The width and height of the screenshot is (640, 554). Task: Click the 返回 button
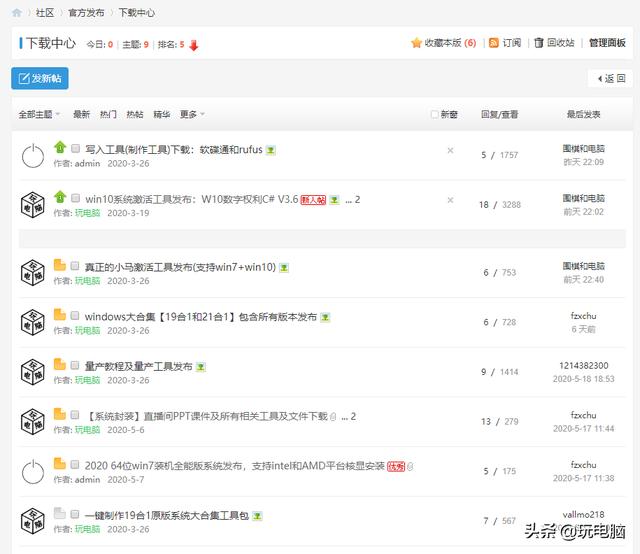pyautogui.click(x=610, y=78)
